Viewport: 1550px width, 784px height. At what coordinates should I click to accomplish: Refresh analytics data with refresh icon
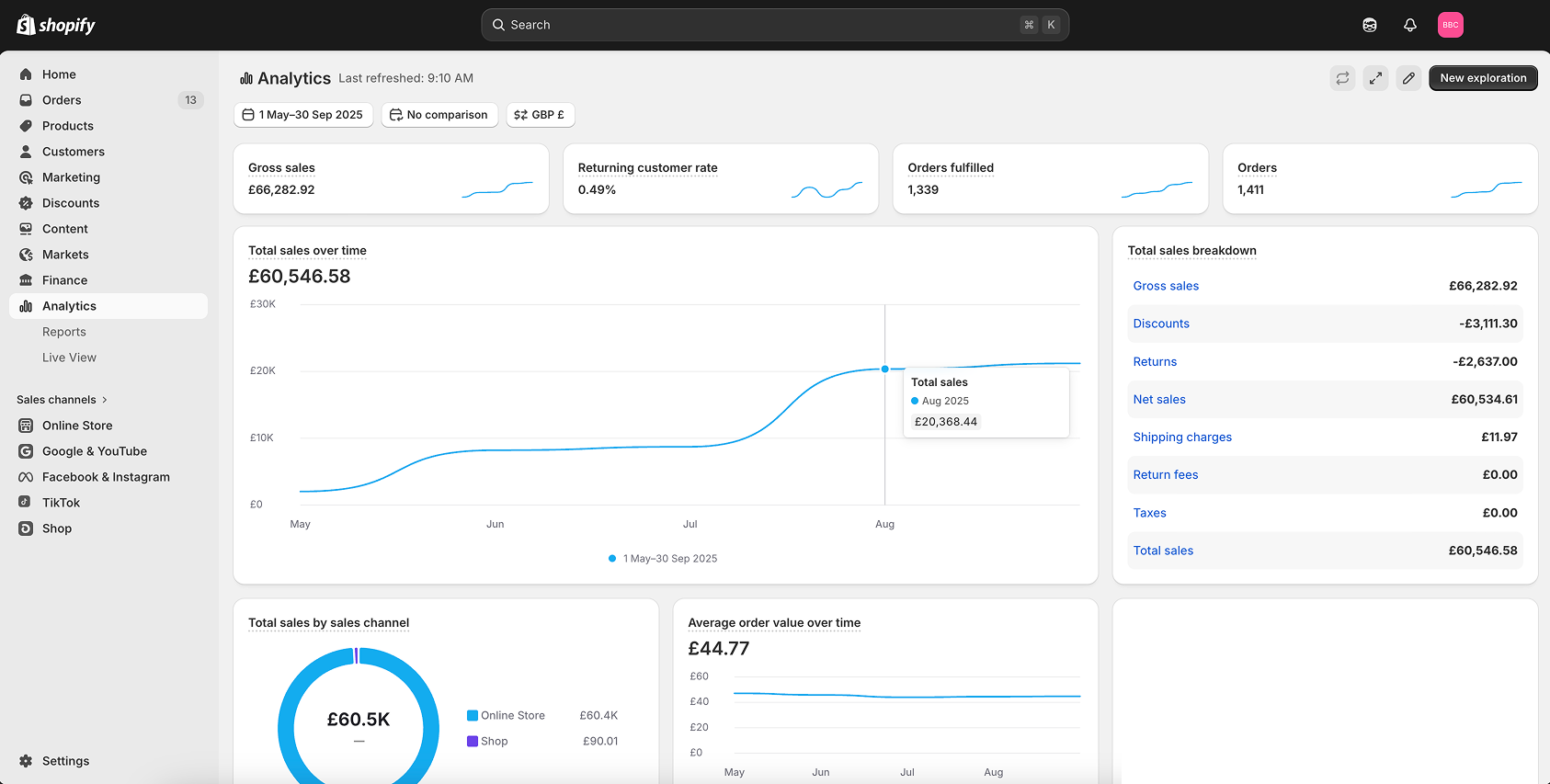pyautogui.click(x=1343, y=78)
